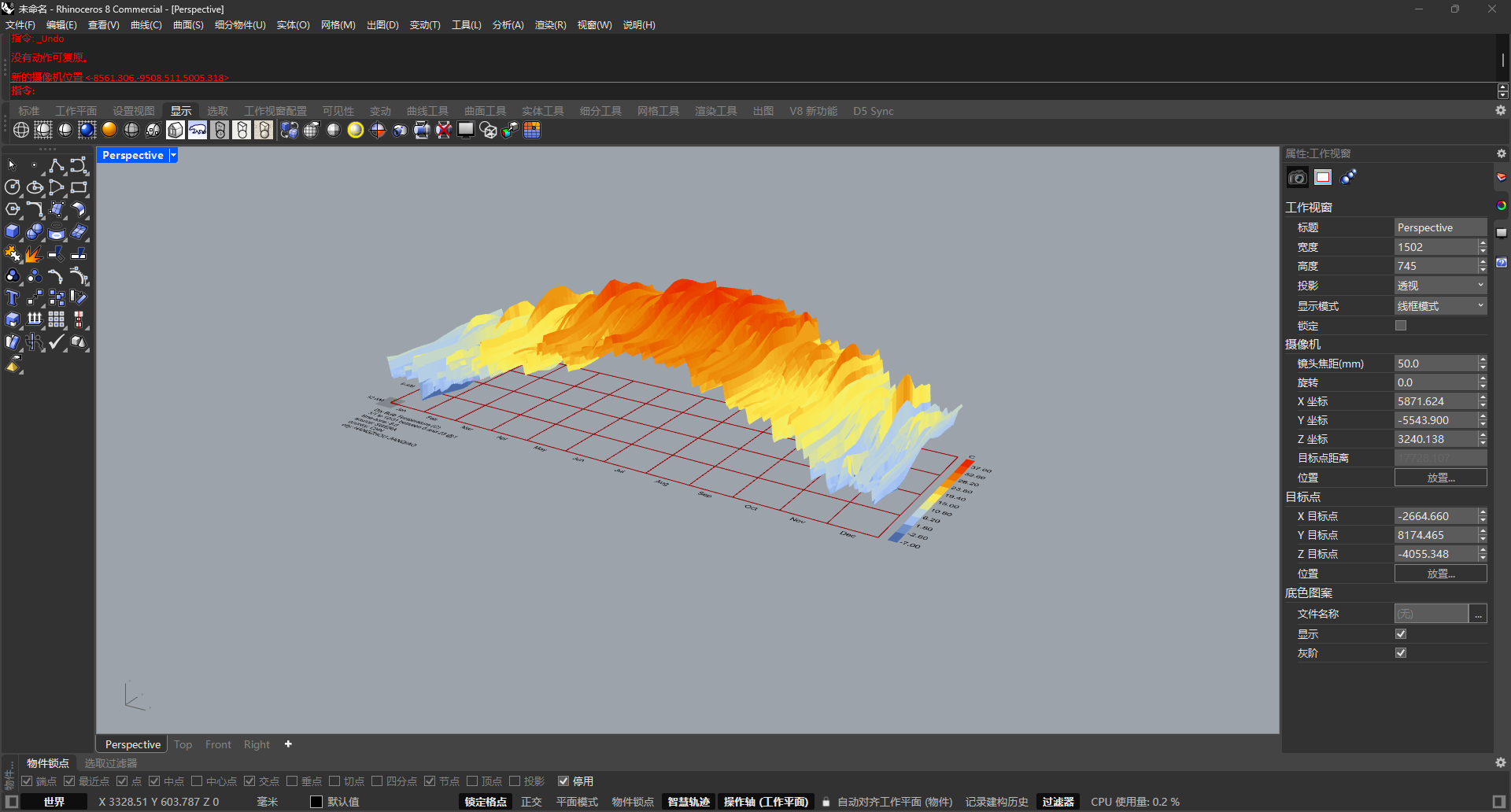Switch to the 曲线工具 toolbar tab
Image resolution: width=1511 pixels, height=812 pixels.
[427, 111]
